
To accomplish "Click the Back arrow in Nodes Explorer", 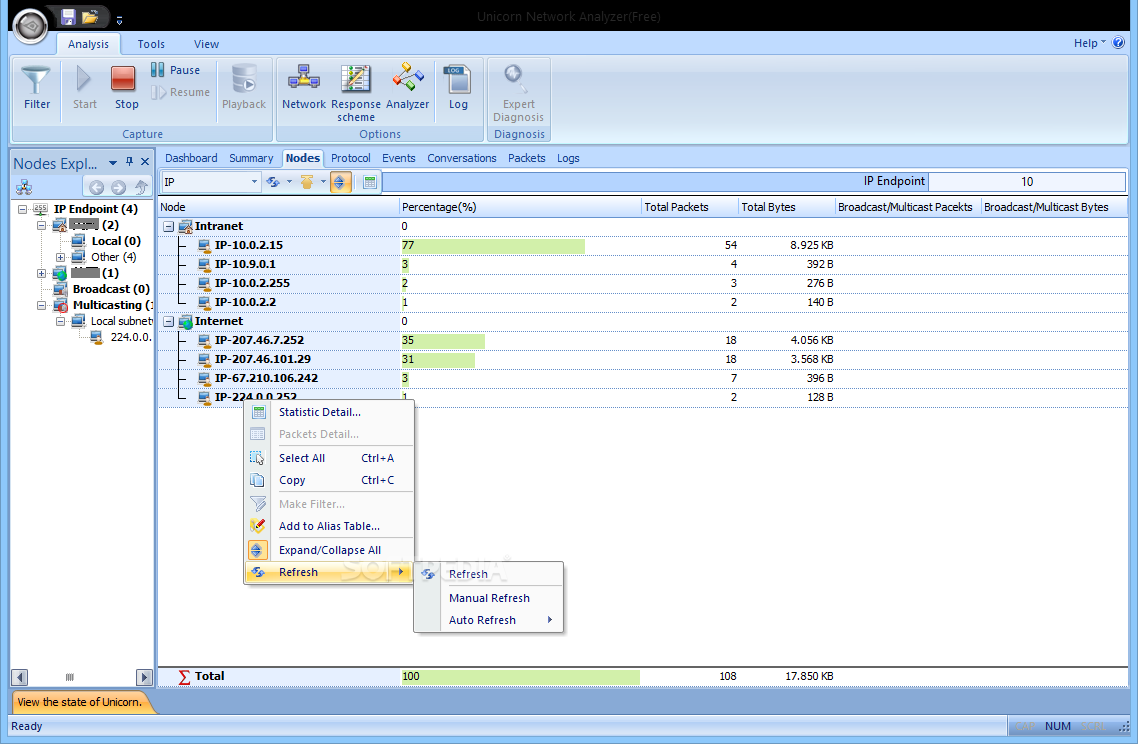I will (x=96, y=187).
